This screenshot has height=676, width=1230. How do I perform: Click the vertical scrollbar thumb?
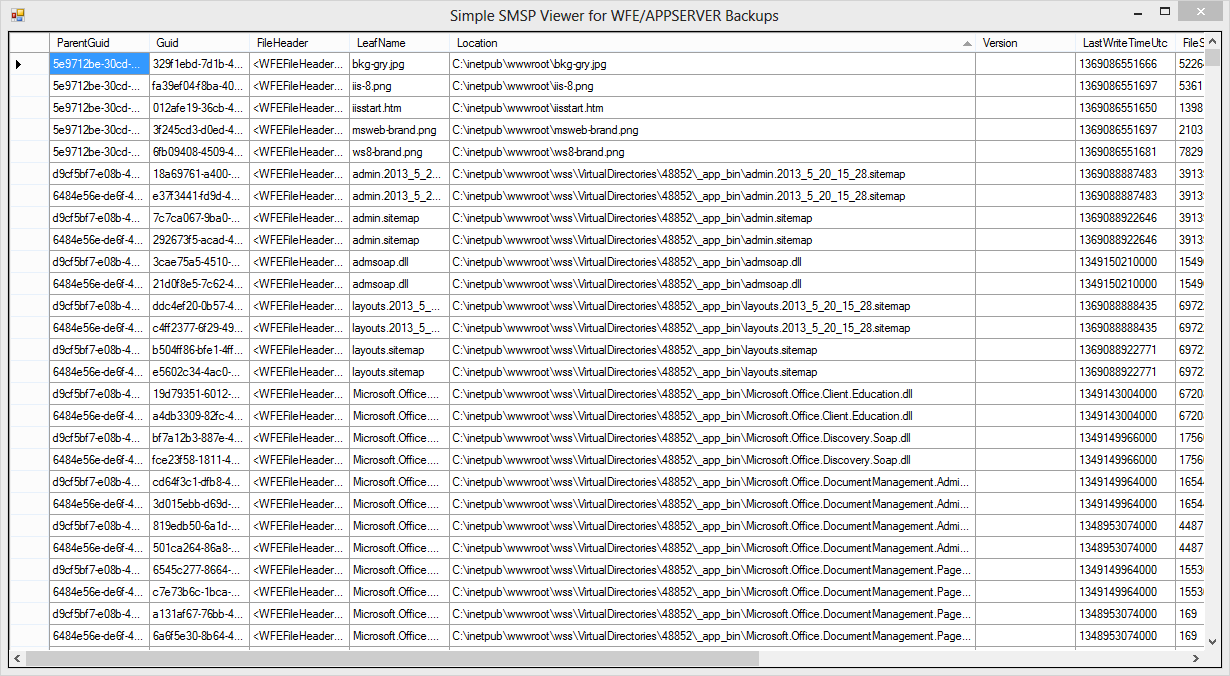[1212, 57]
